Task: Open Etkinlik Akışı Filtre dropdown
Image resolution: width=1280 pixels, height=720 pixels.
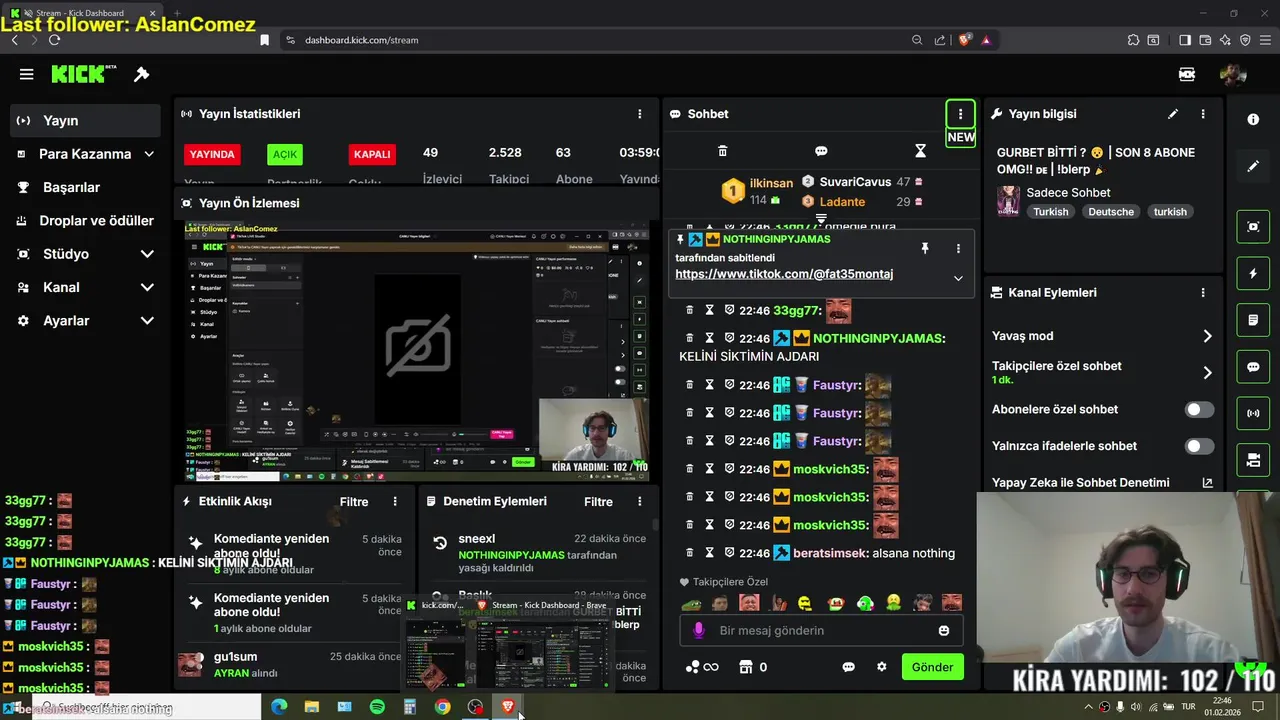Action: [x=354, y=502]
